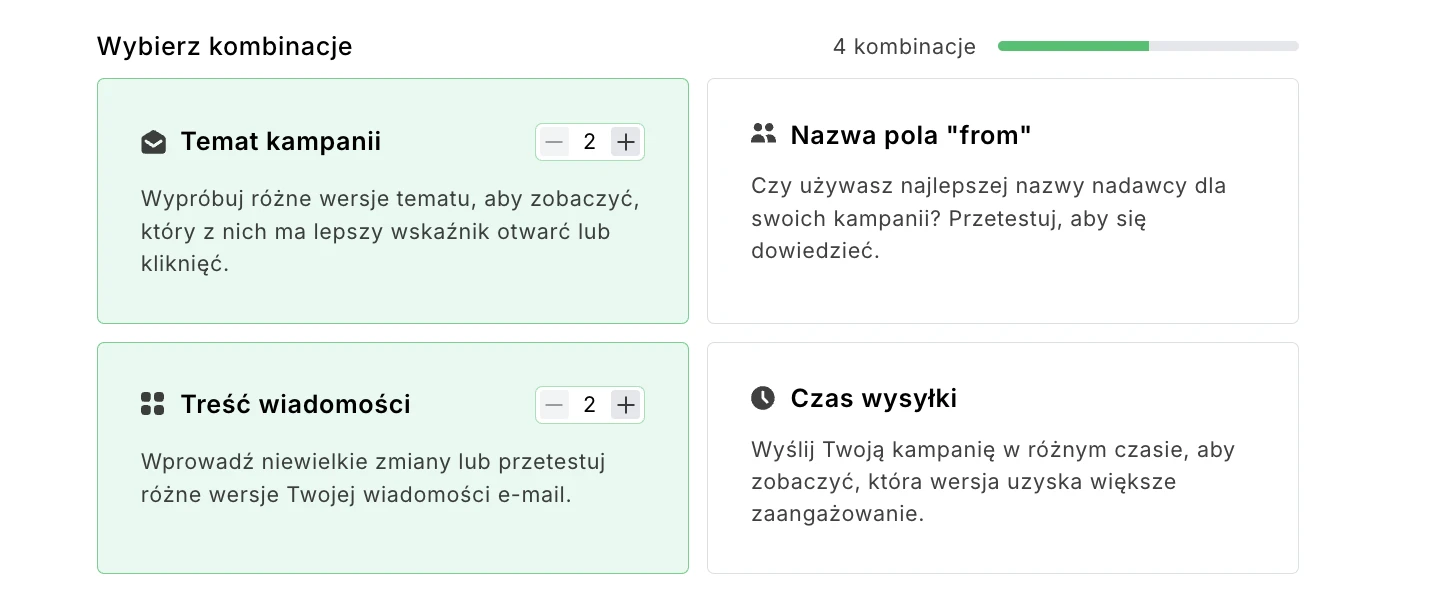Select the Czas wysyłki option title

pyautogui.click(x=873, y=399)
